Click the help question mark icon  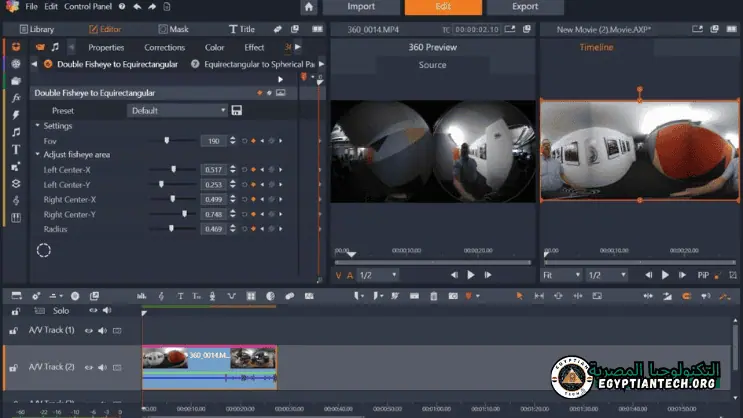coord(122,7)
